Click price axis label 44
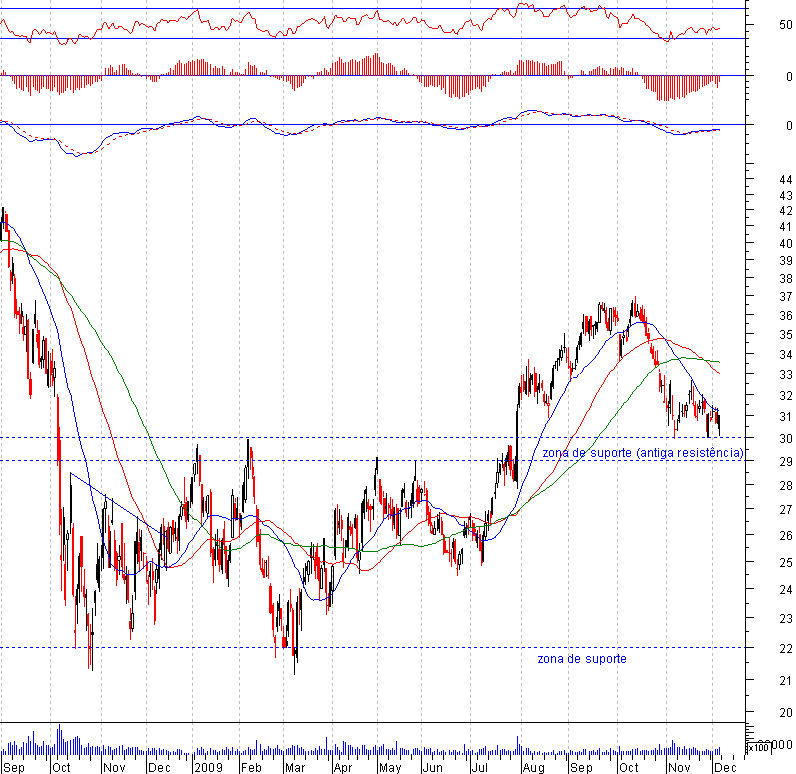Viewport: 796px width, 774px height. (786, 180)
